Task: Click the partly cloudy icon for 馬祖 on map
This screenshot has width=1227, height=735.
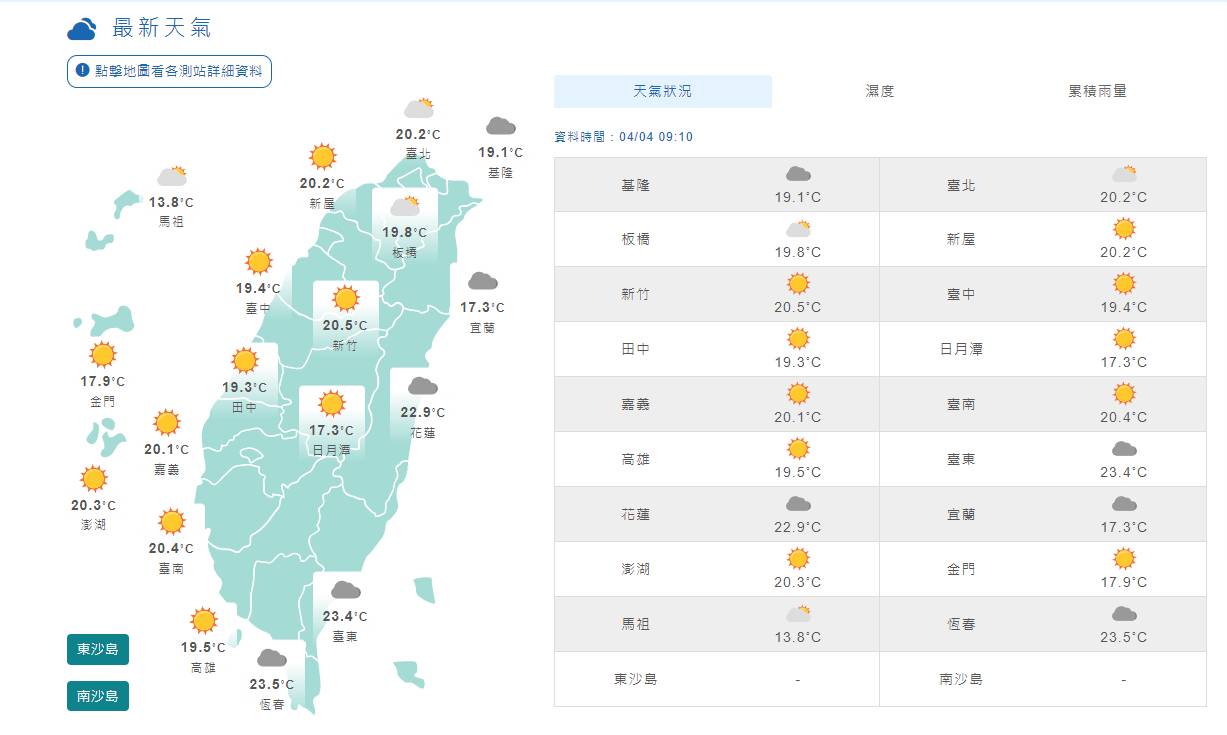Action: [172, 177]
